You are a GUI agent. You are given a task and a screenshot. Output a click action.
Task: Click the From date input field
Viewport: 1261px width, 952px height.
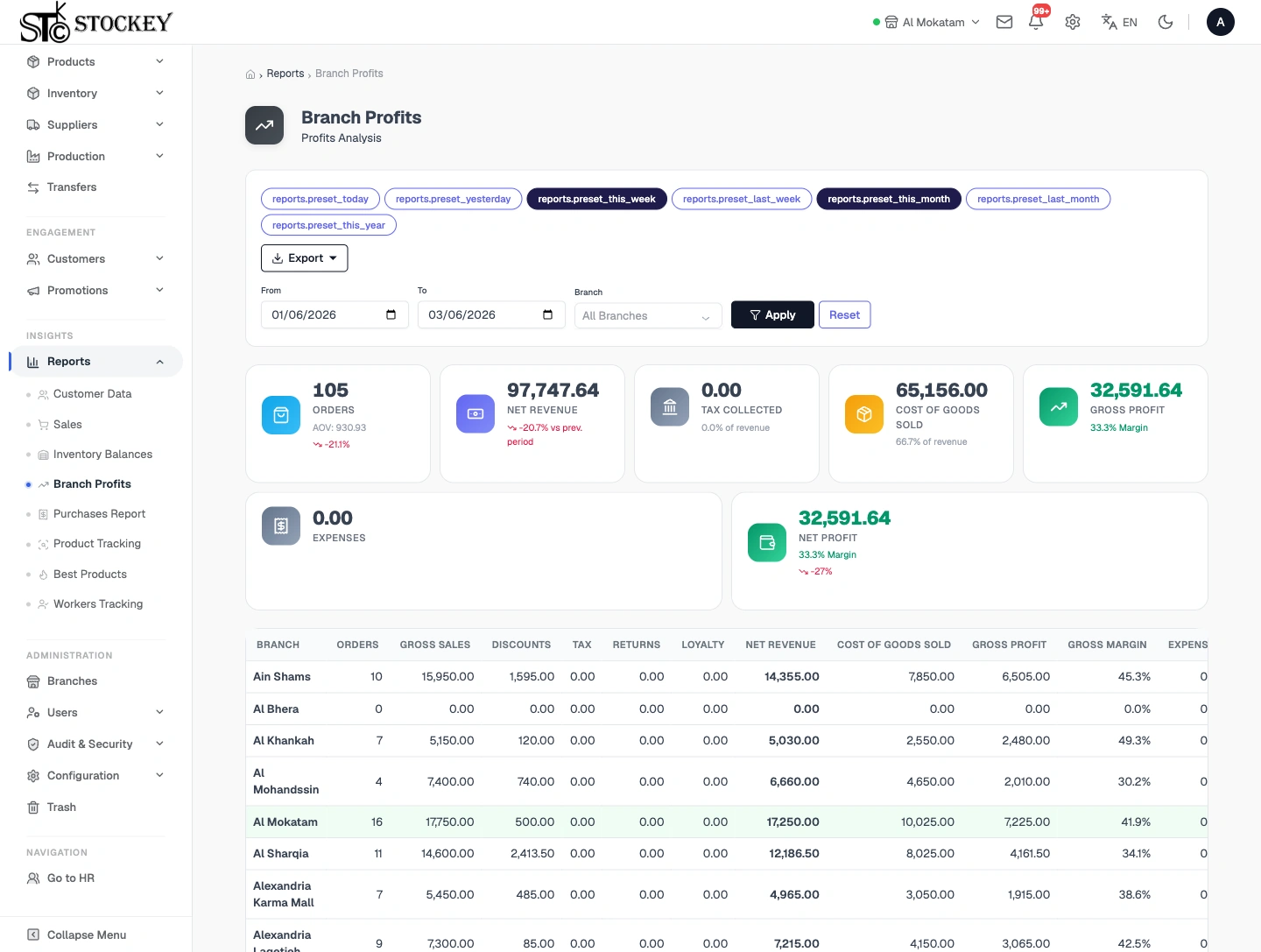[335, 315]
